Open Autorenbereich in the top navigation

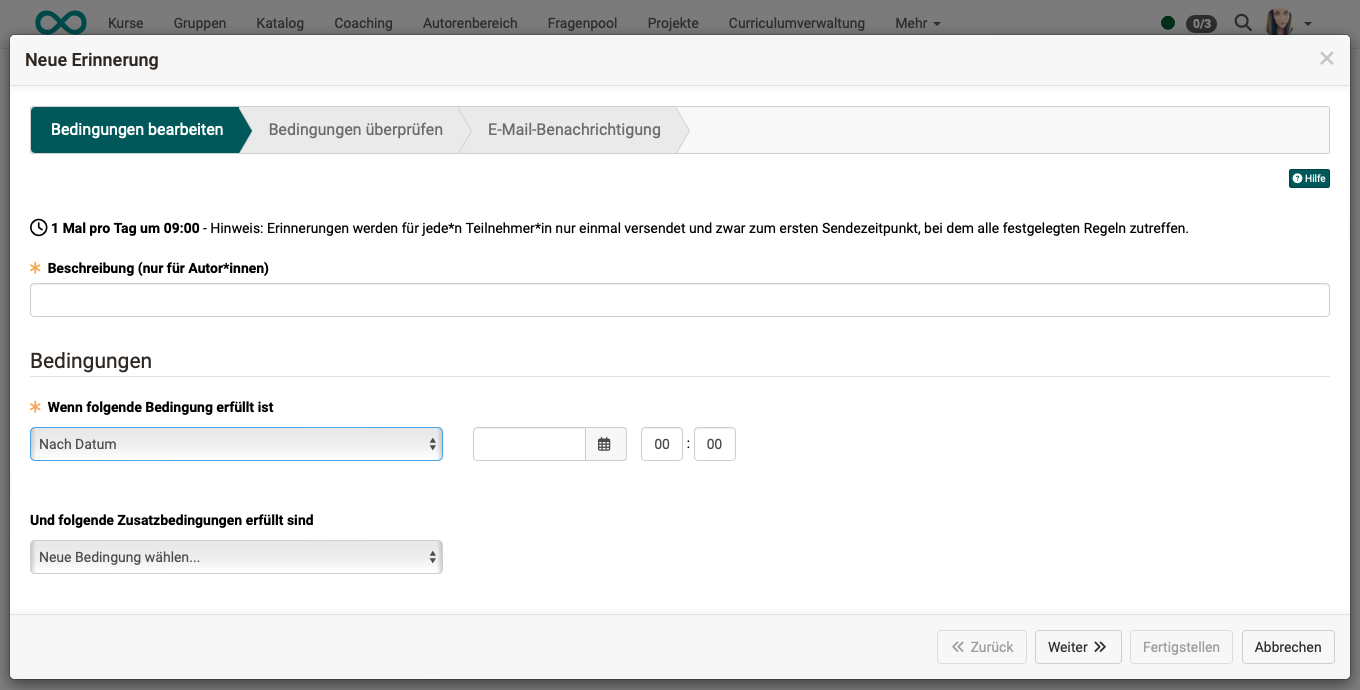470,23
